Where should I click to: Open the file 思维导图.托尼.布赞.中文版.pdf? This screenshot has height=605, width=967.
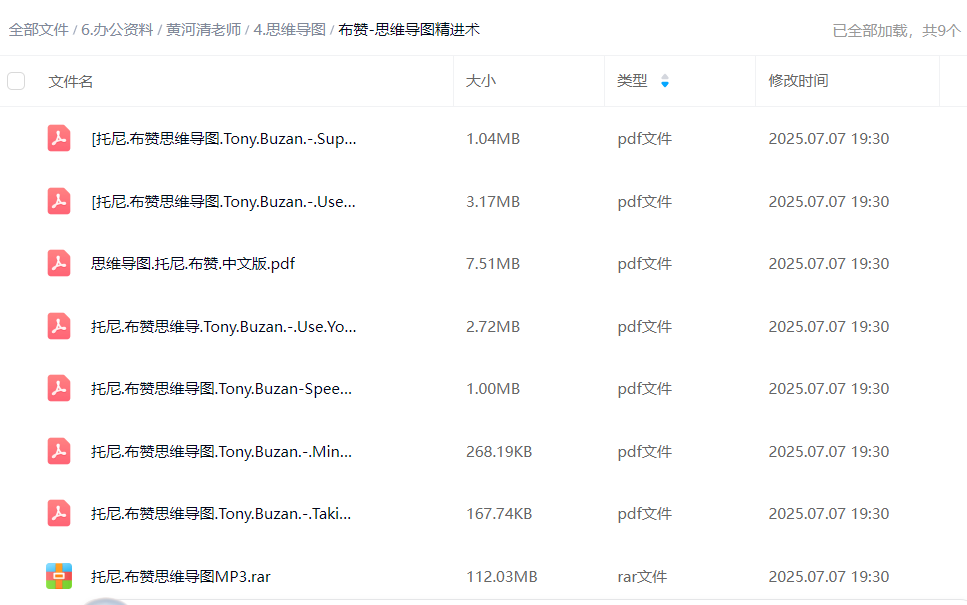(x=193, y=264)
